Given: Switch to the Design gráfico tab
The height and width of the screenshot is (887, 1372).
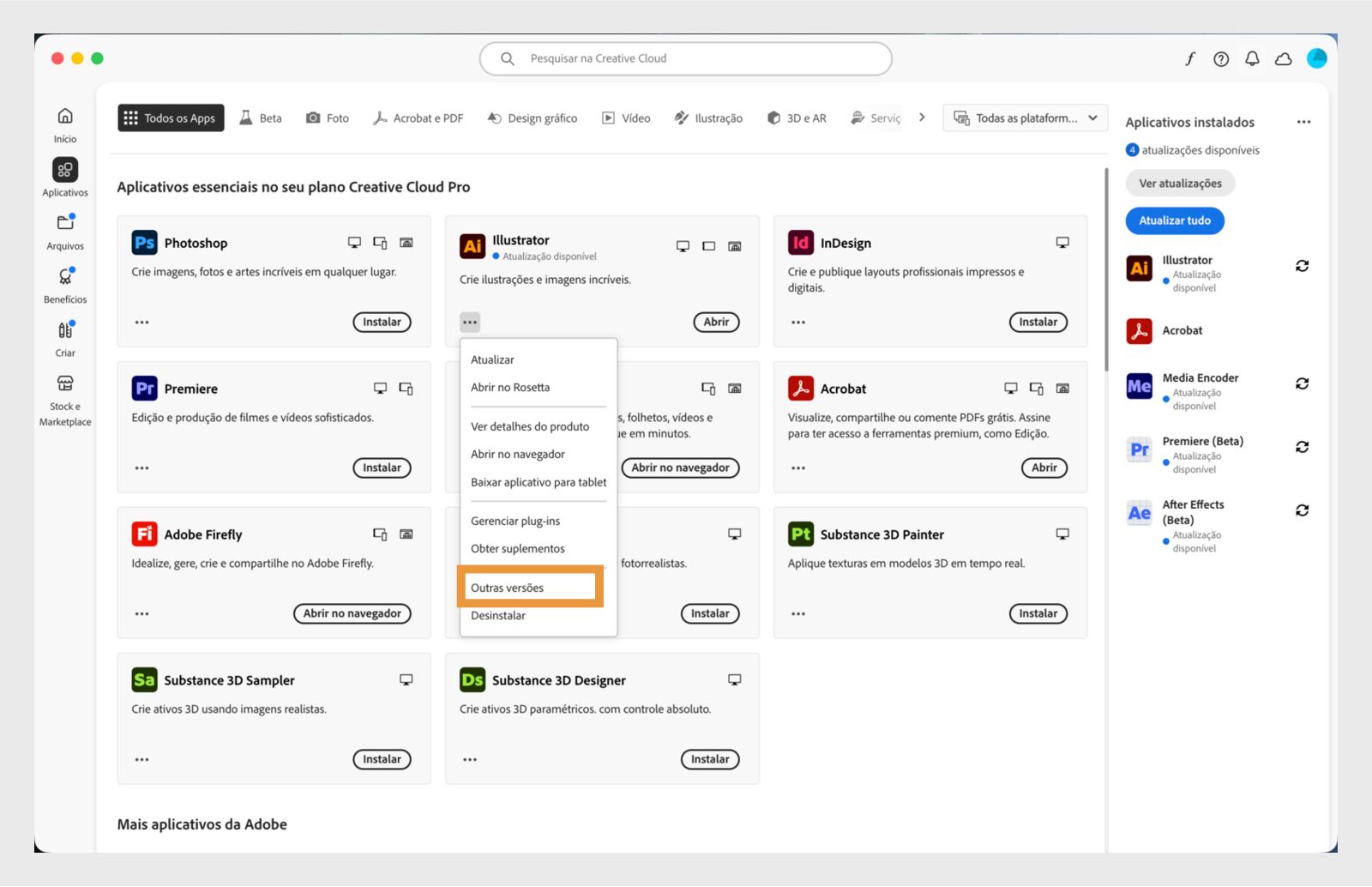Looking at the screenshot, I should coord(533,118).
